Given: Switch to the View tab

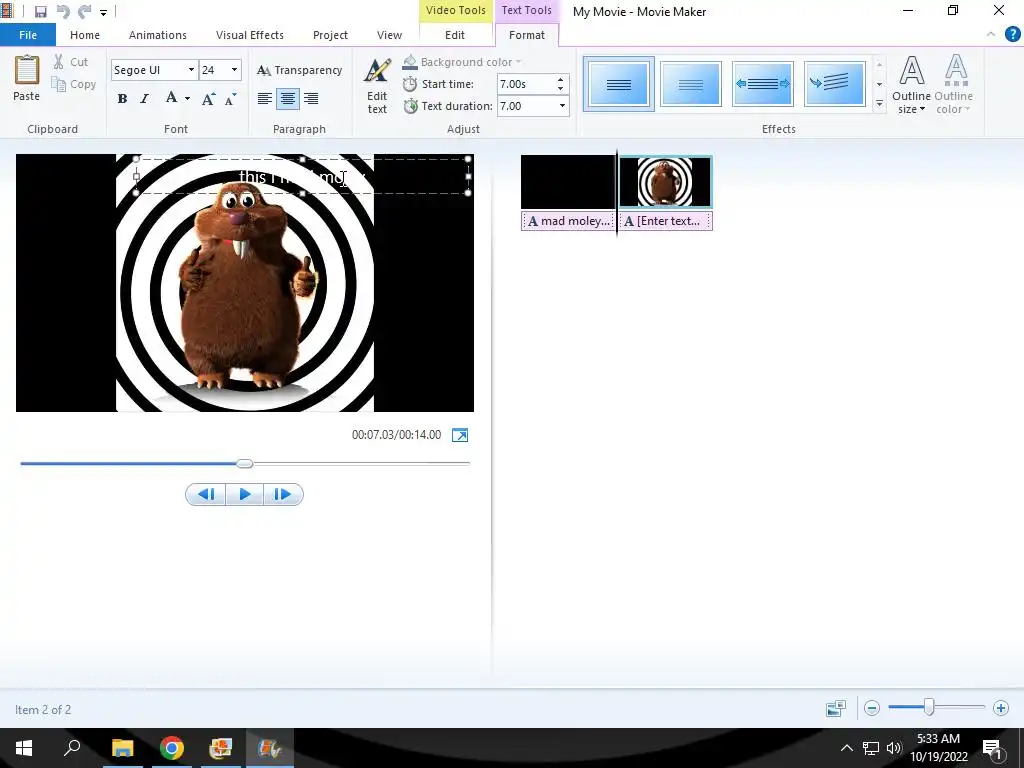Looking at the screenshot, I should 389,35.
